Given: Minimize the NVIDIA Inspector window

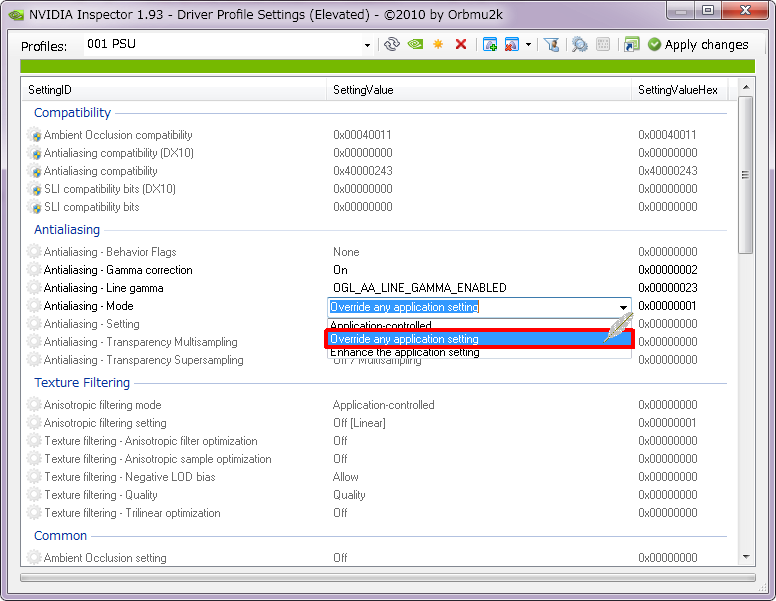Looking at the screenshot, I should [x=681, y=11].
